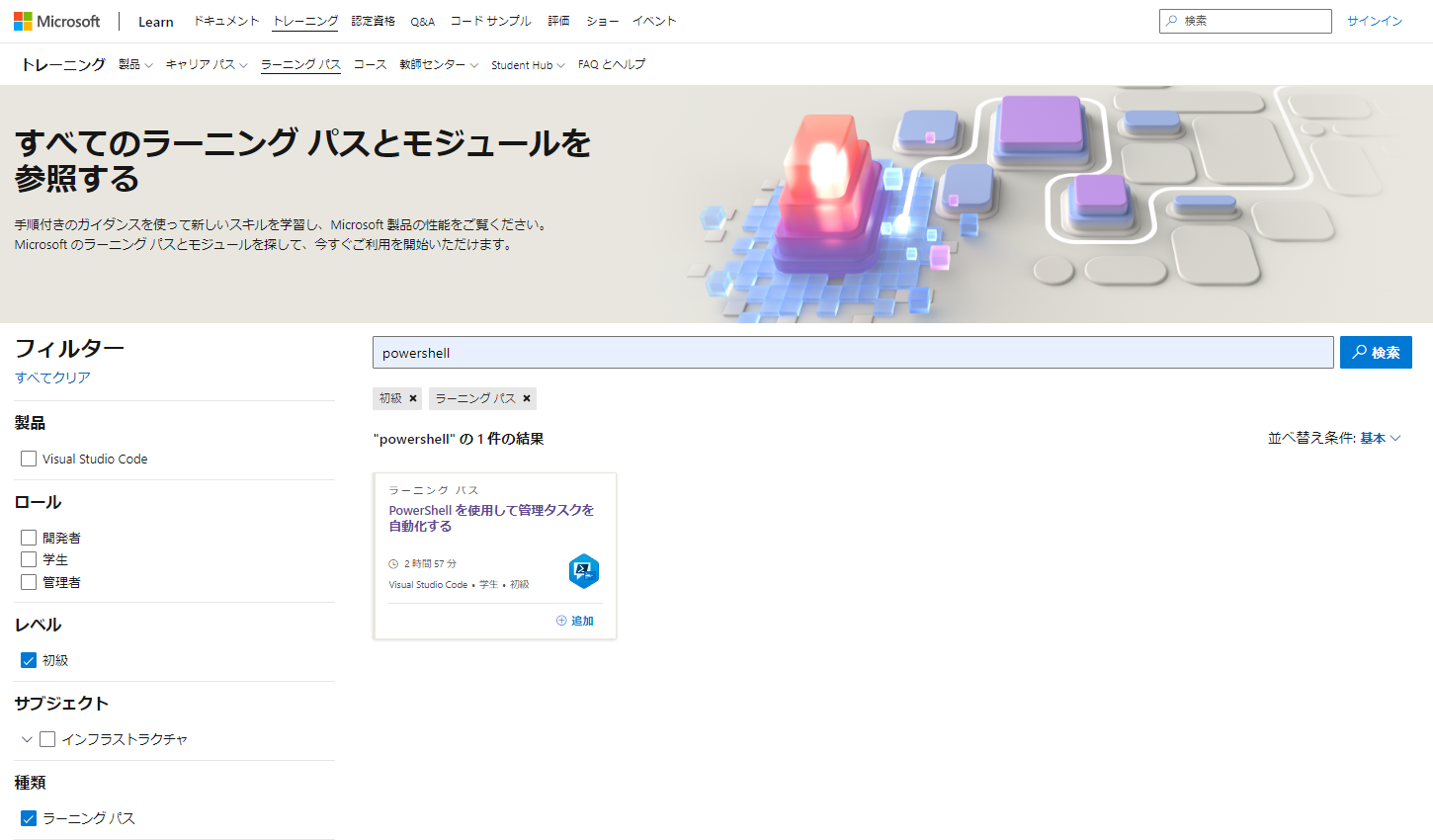Click the すべてクリア link to clear filters
The height and width of the screenshot is (840, 1433).
(51, 378)
